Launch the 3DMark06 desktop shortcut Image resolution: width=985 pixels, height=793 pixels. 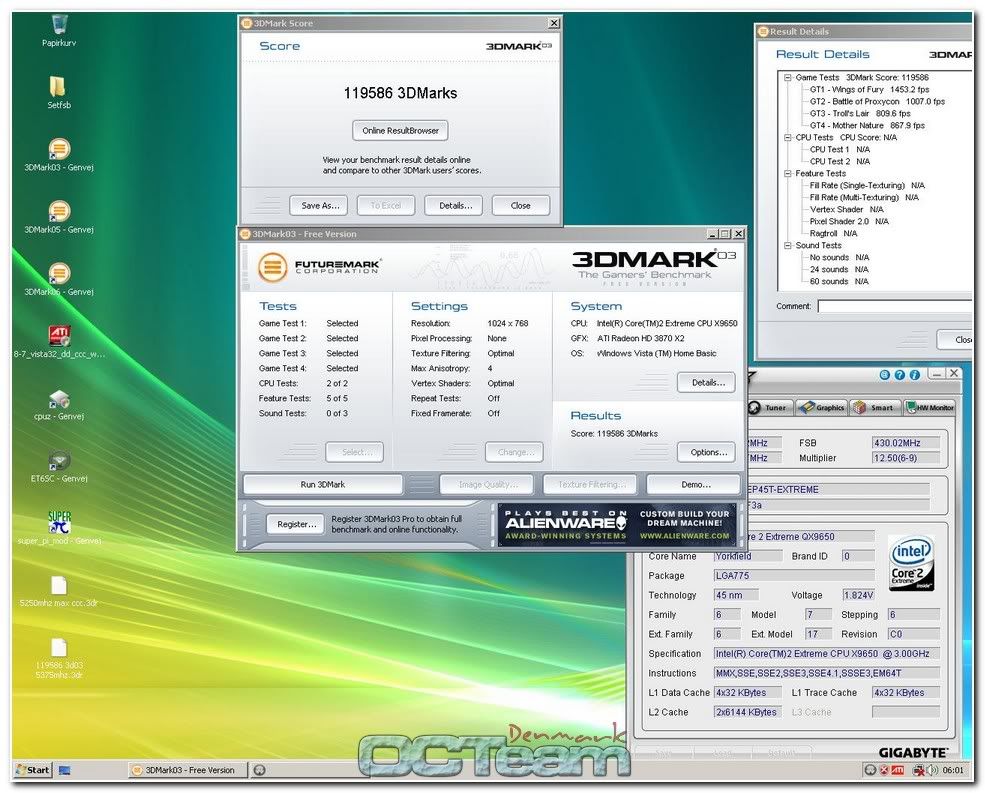59,273
